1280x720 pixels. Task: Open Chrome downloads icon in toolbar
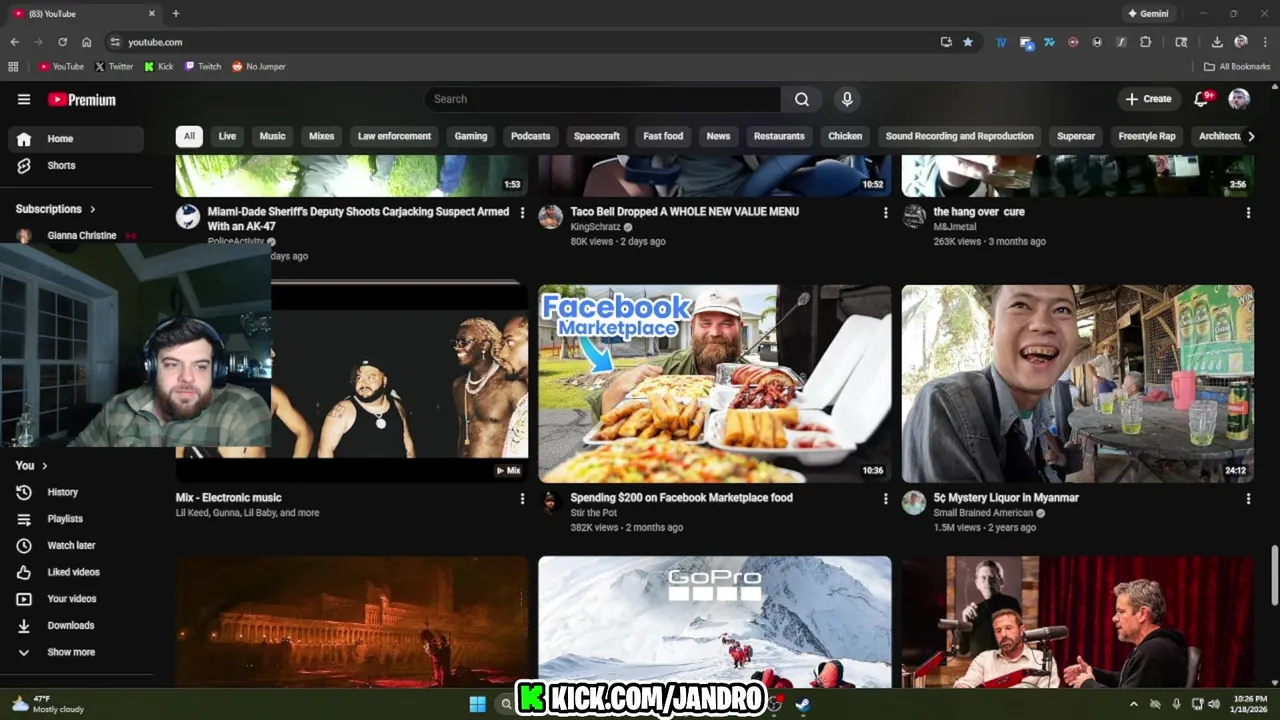click(1217, 42)
